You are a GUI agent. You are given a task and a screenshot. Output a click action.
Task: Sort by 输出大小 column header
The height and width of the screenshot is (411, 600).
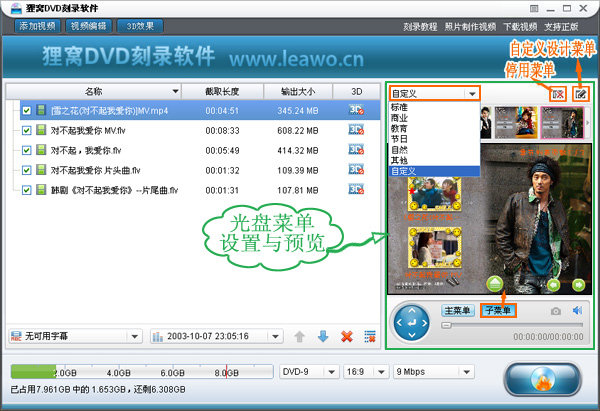point(298,91)
